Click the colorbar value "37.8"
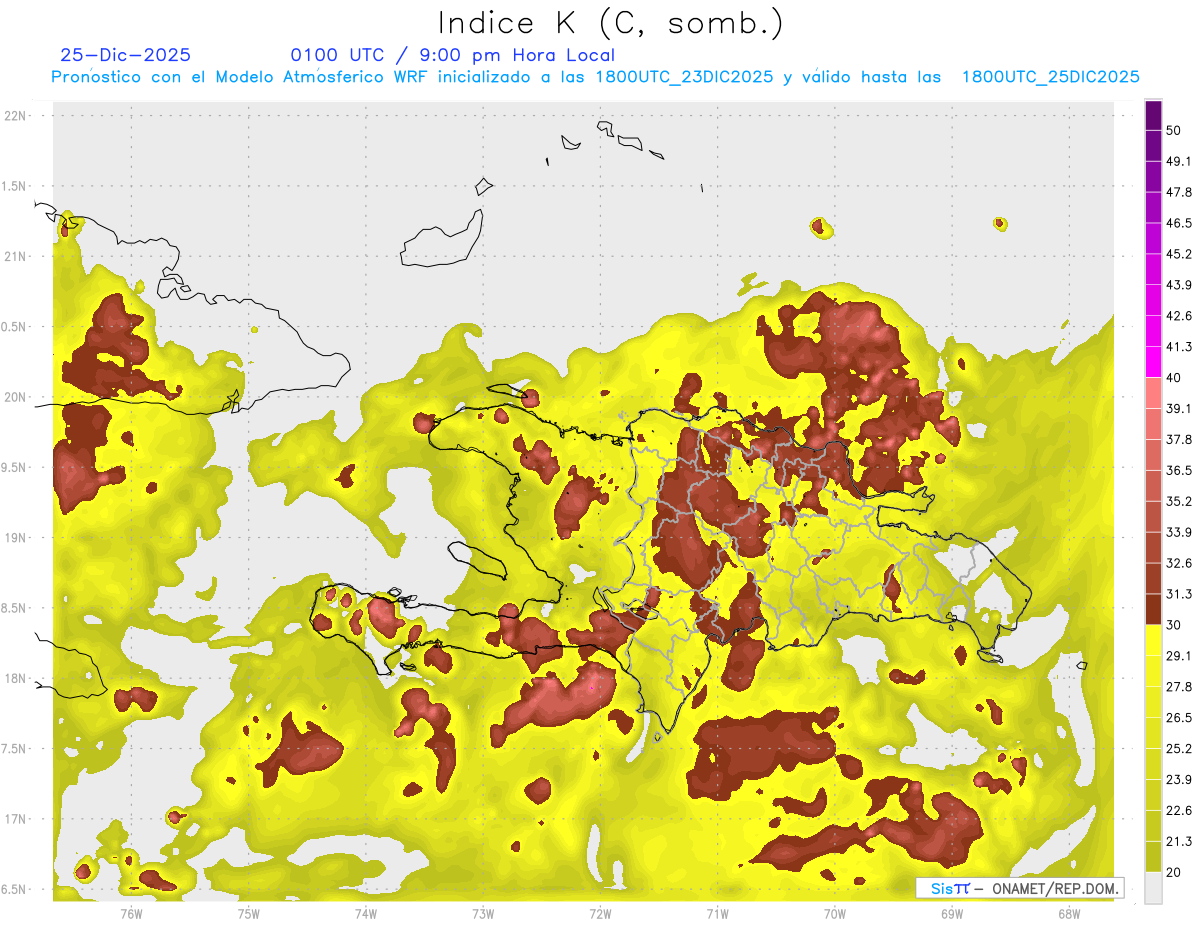The width and height of the screenshot is (1200, 927). (1179, 439)
